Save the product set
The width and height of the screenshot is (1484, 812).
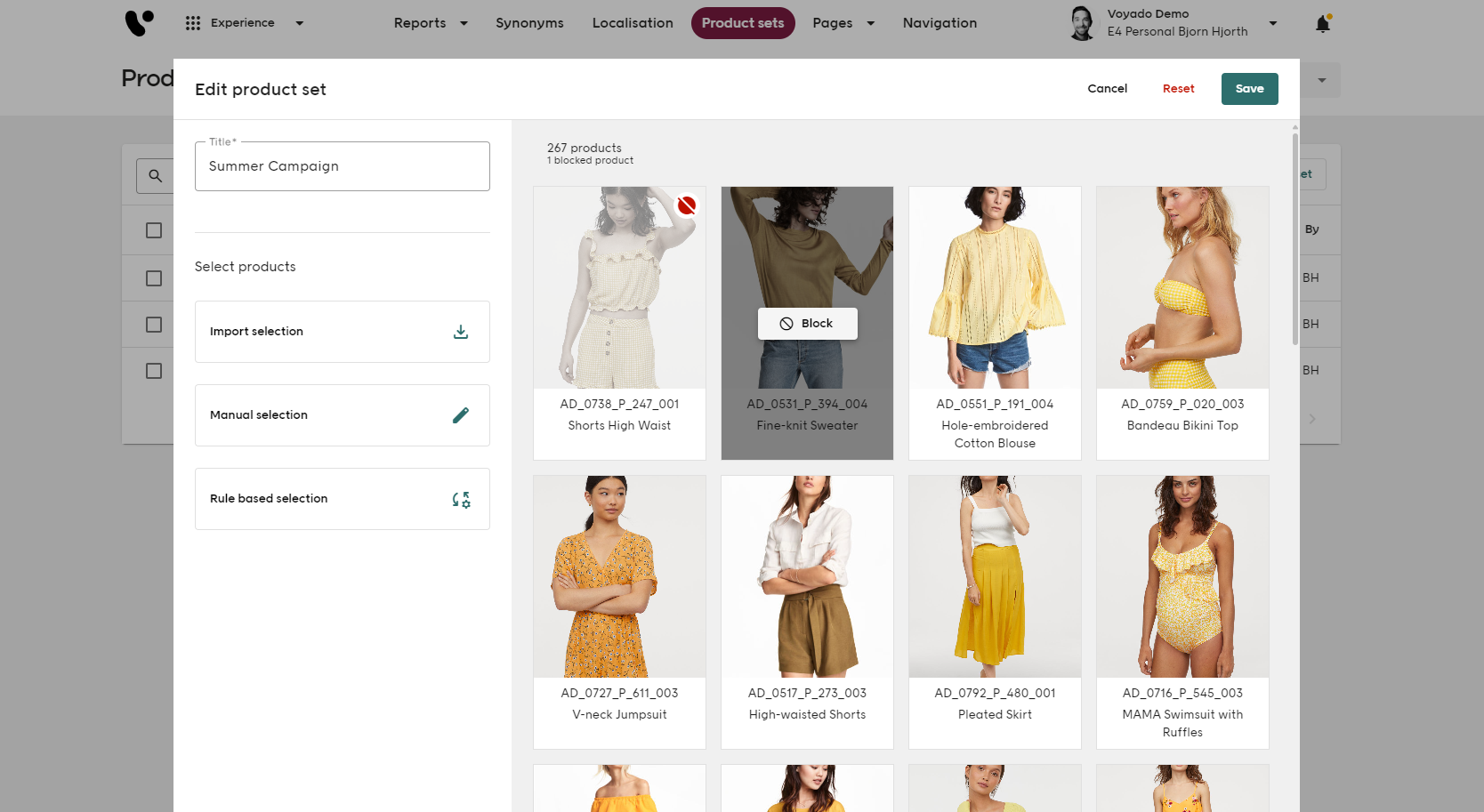pos(1249,89)
